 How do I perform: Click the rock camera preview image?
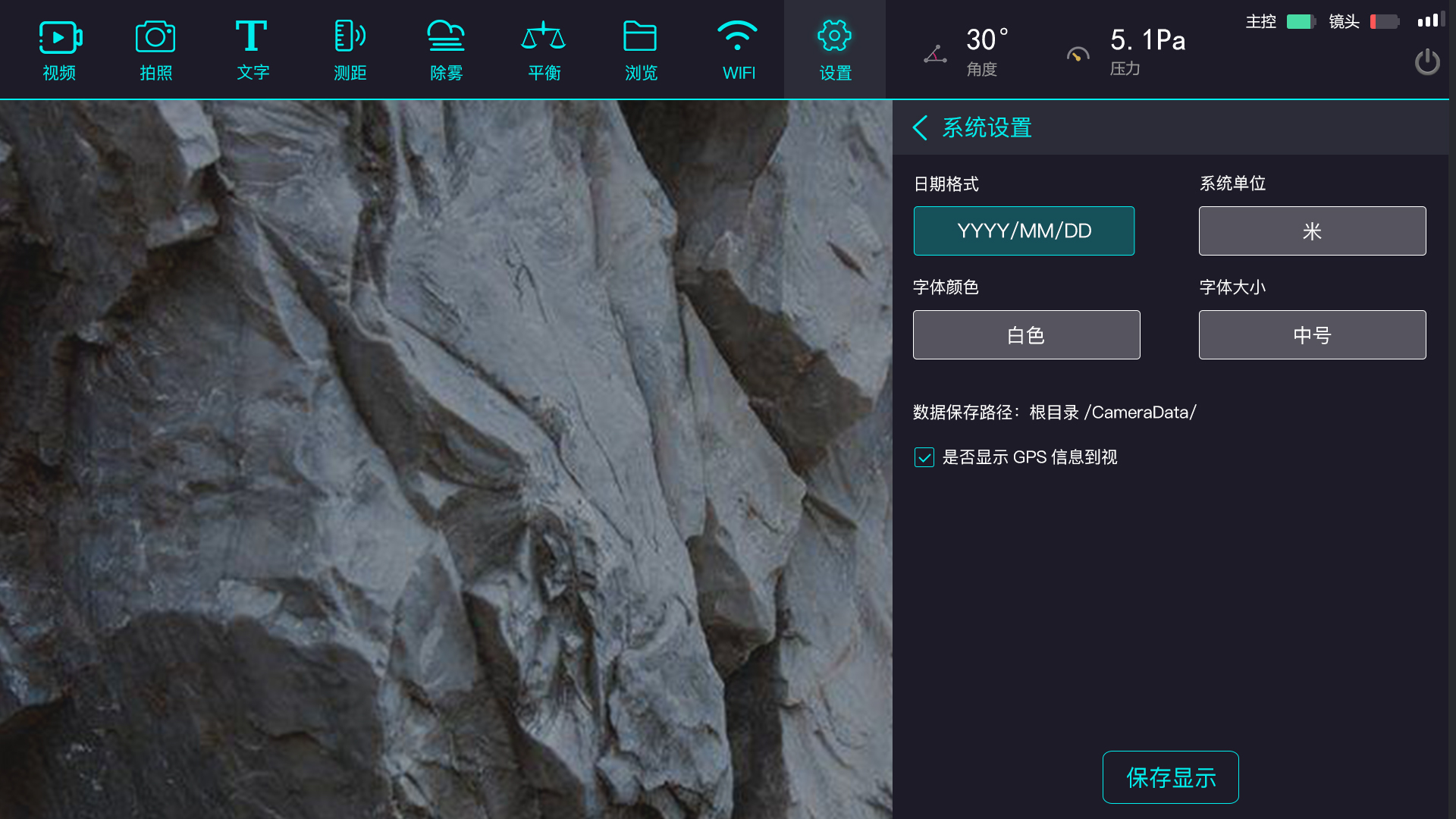point(446,460)
